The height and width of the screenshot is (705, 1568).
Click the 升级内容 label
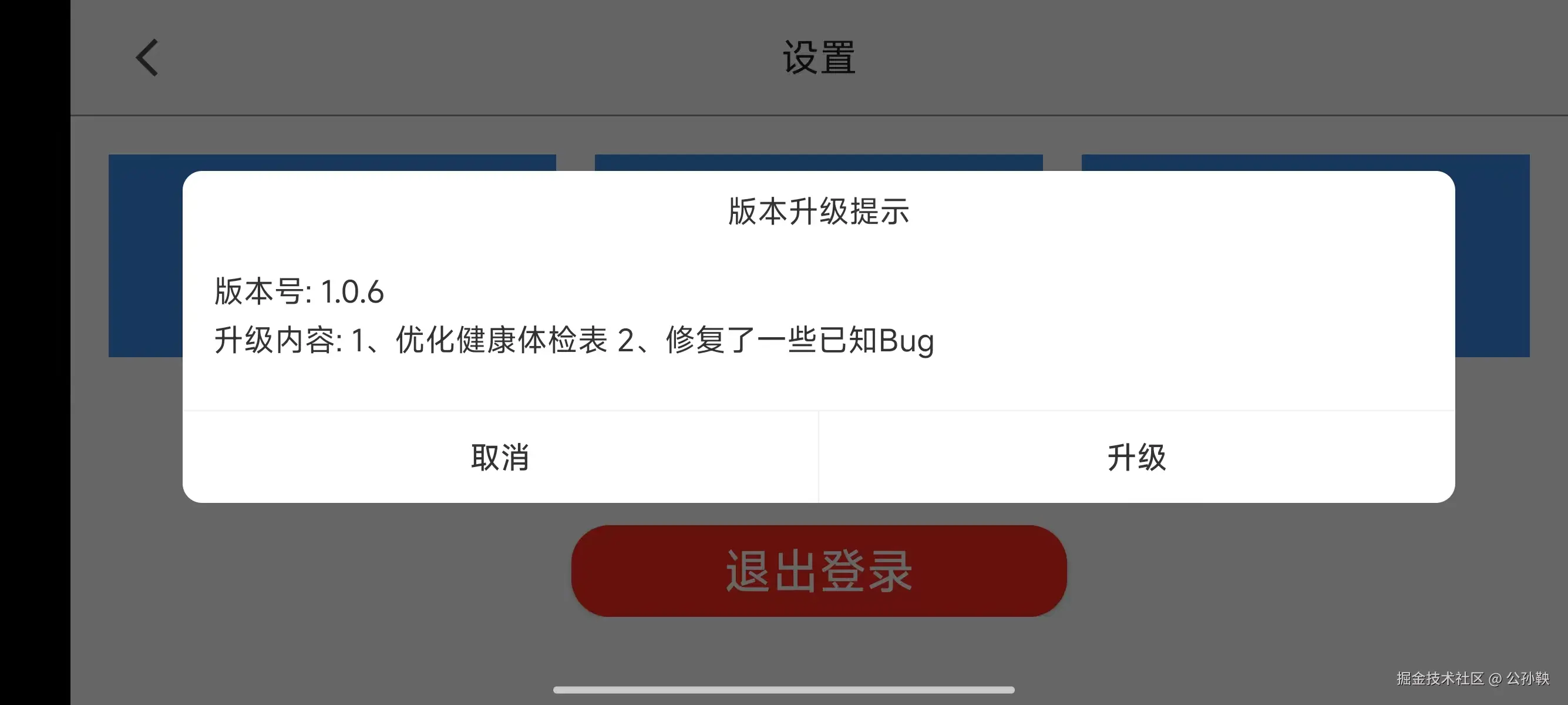(x=274, y=340)
